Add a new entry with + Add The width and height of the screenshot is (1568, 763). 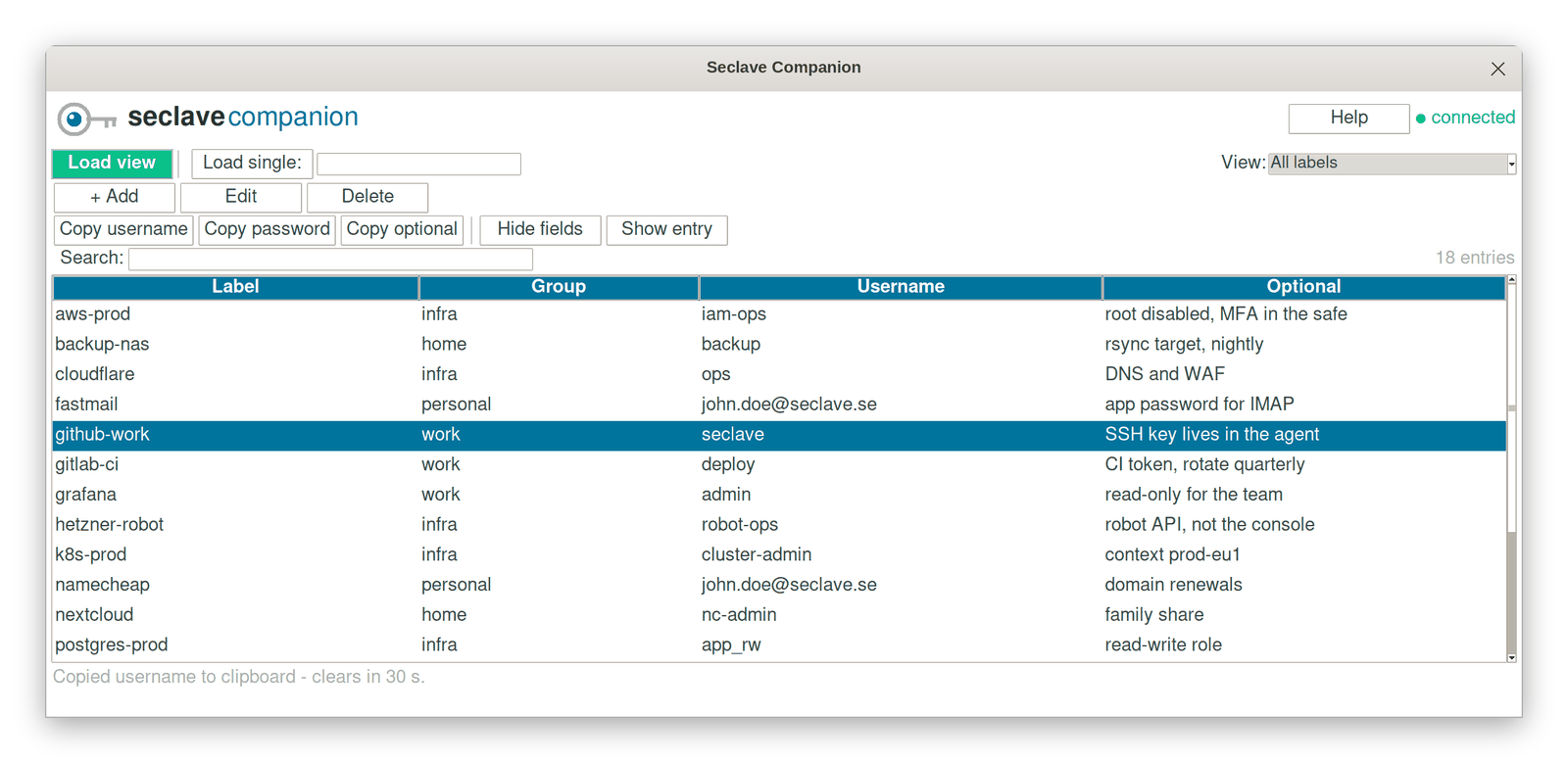[115, 197]
